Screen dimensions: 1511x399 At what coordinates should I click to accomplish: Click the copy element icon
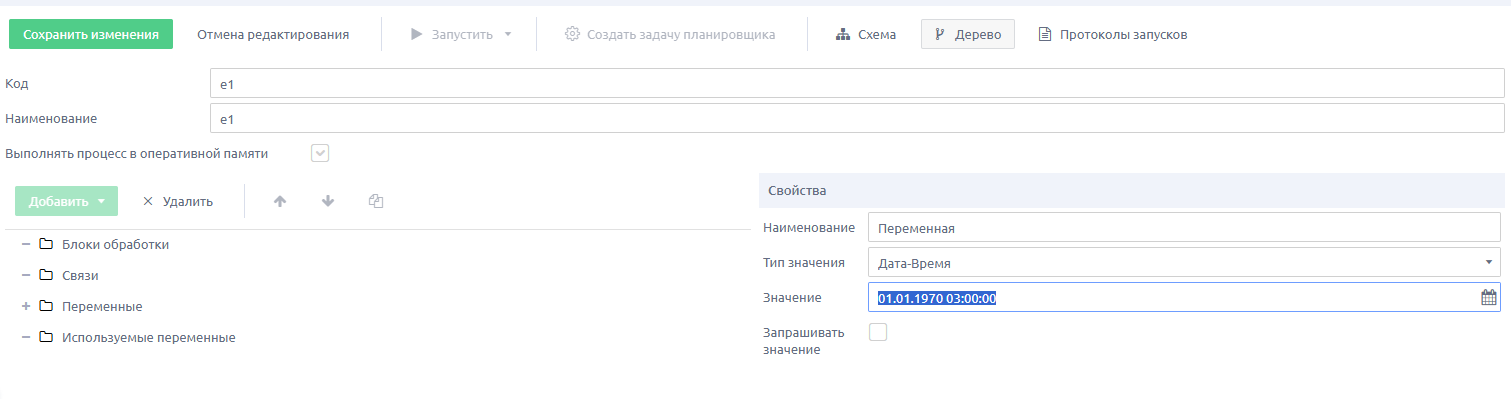pyautogui.click(x=376, y=201)
